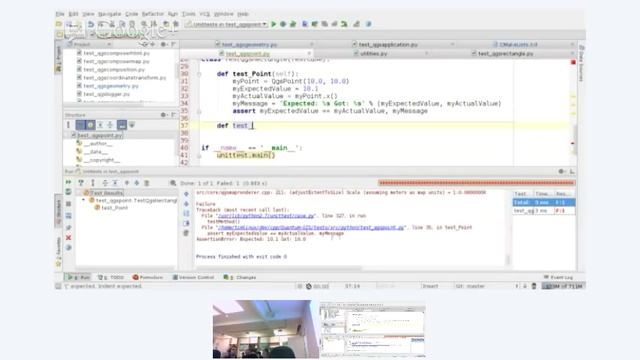Click the search magnifier icon in test toolbar
This screenshot has width=640, height=360.
click(x=173, y=183)
